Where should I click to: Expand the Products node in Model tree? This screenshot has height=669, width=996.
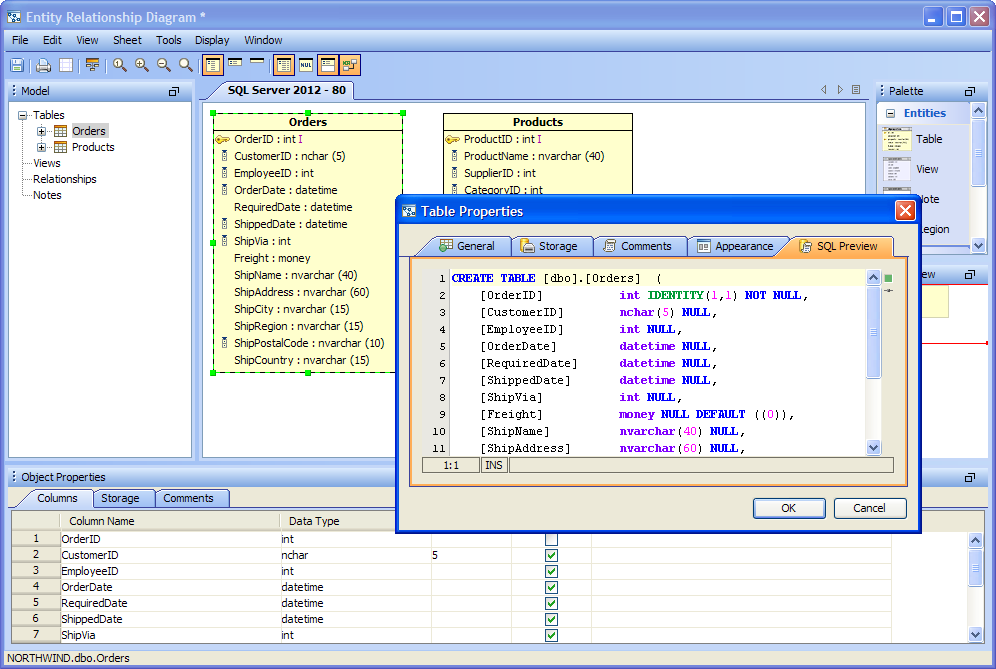tap(42, 147)
